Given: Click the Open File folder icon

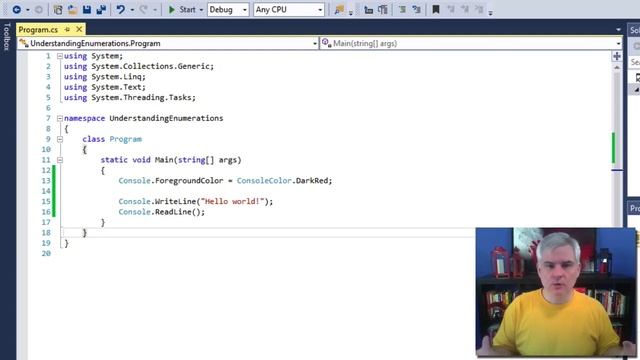Looking at the screenshot, I should click(73, 9).
